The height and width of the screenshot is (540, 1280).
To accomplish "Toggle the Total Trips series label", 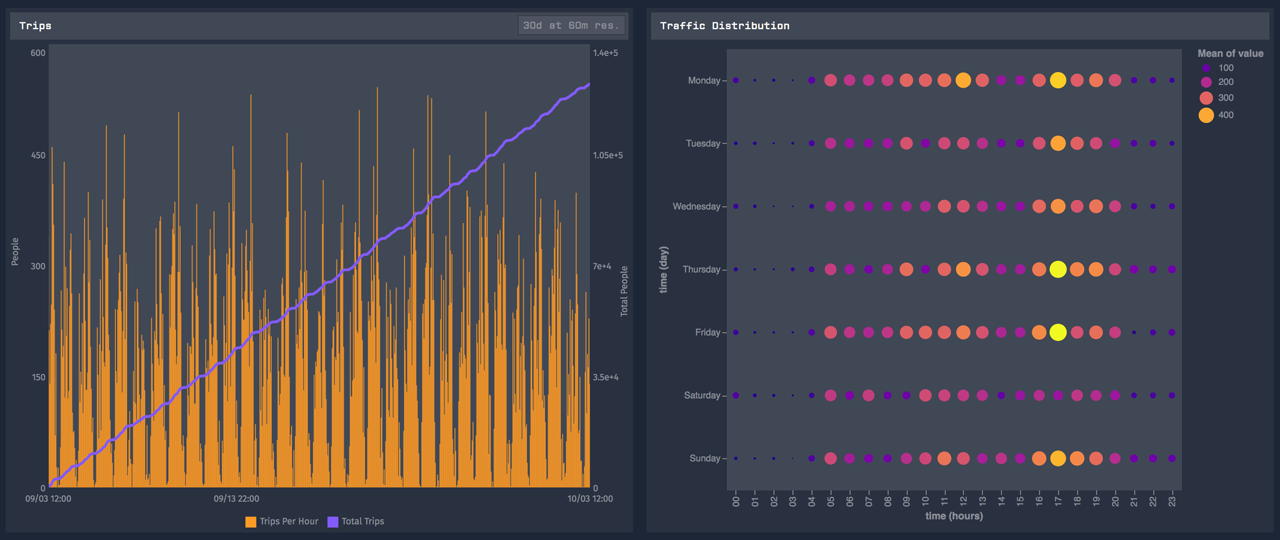I will (363, 521).
